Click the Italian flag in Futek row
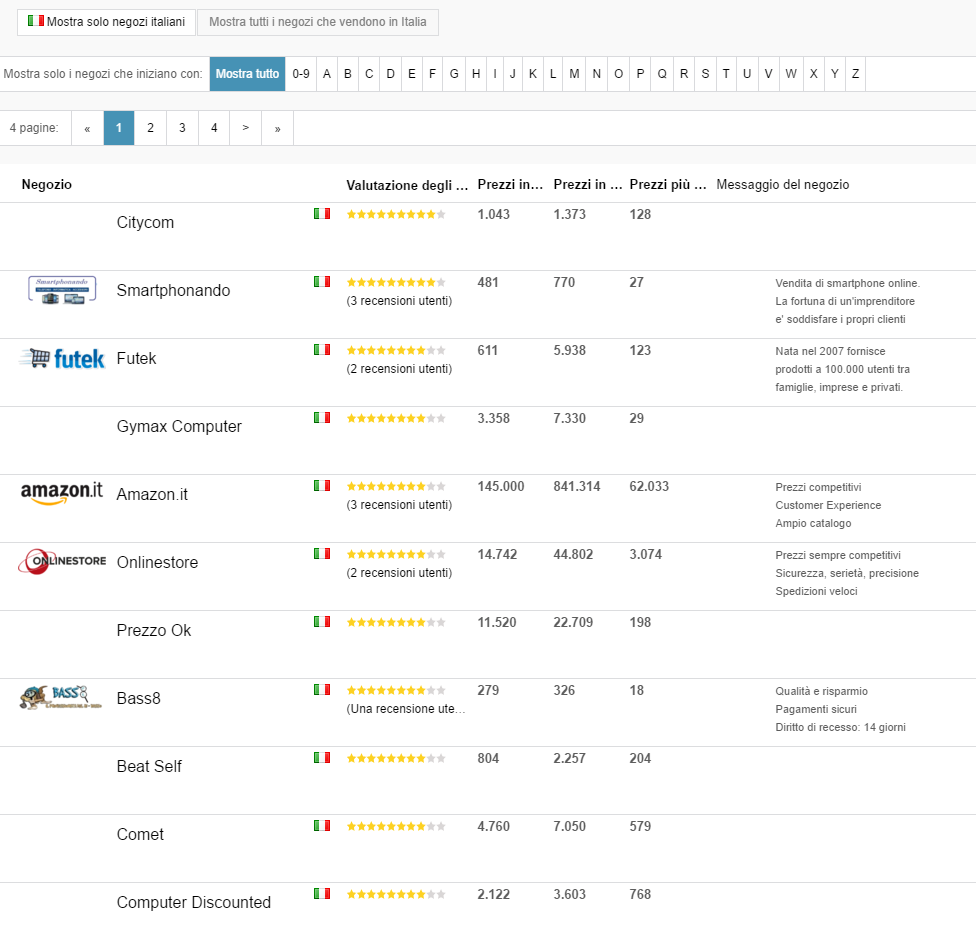Image resolution: width=976 pixels, height=948 pixels. (322, 350)
